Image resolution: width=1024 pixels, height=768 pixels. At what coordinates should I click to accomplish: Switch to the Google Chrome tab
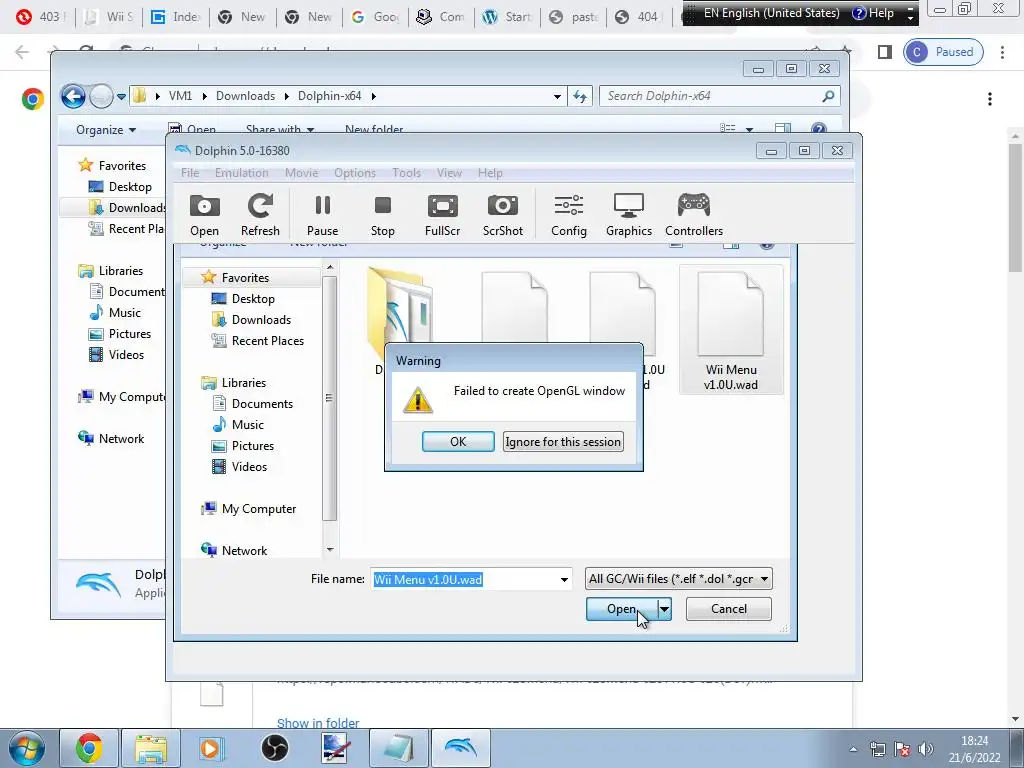point(376,17)
